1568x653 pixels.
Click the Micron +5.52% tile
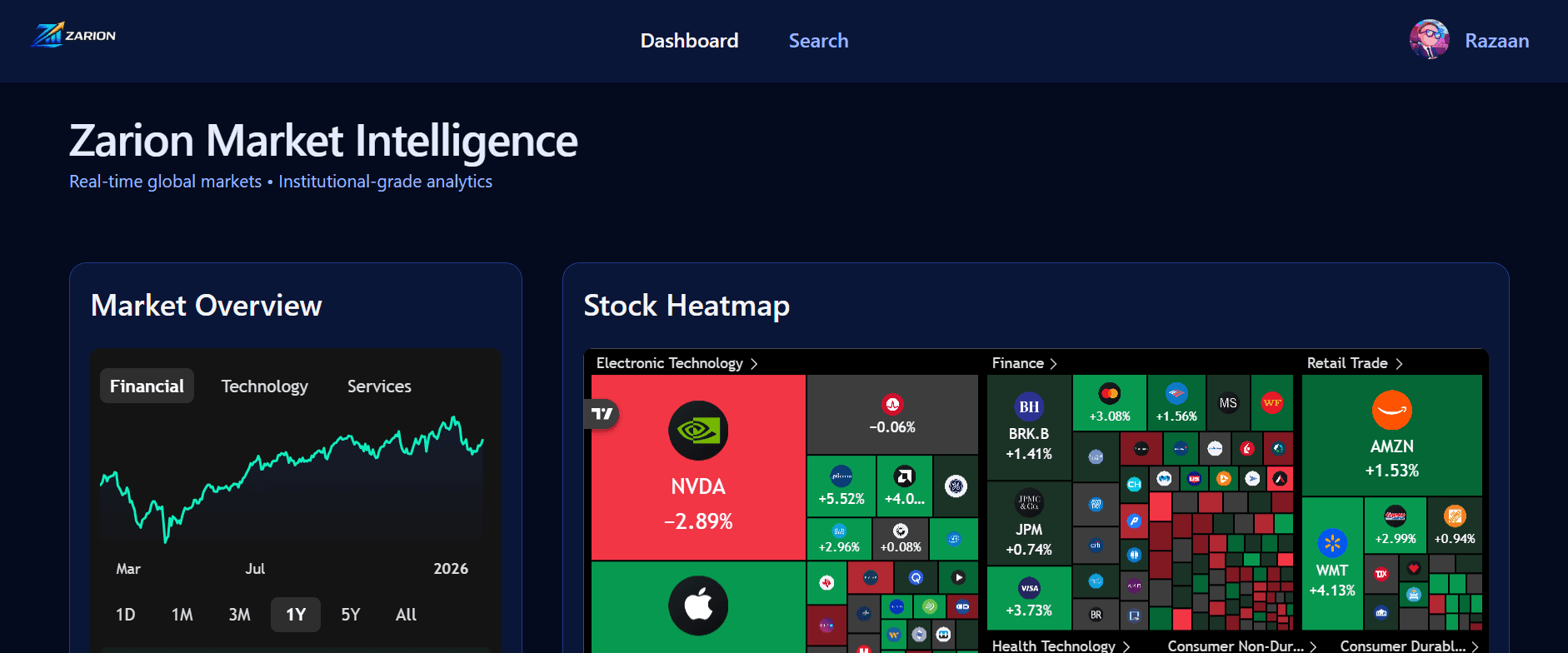(x=841, y=486)
